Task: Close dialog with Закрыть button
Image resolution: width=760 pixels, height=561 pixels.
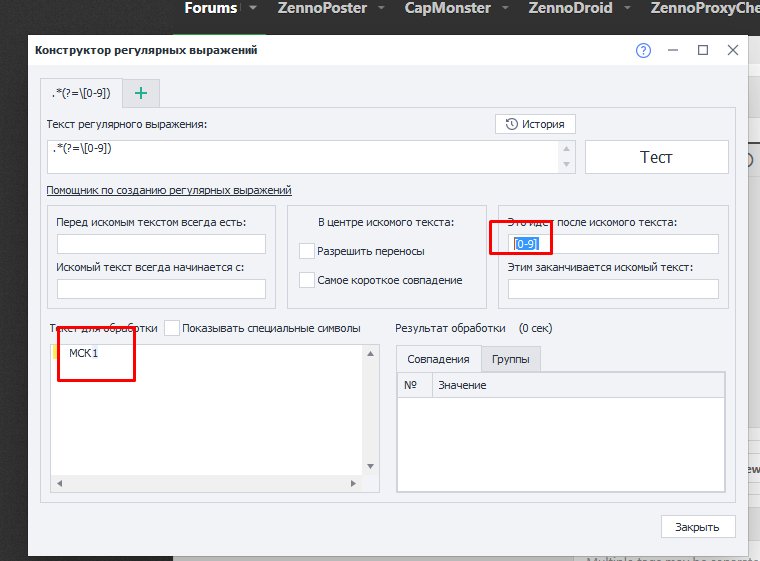Action: click(697, 527)
